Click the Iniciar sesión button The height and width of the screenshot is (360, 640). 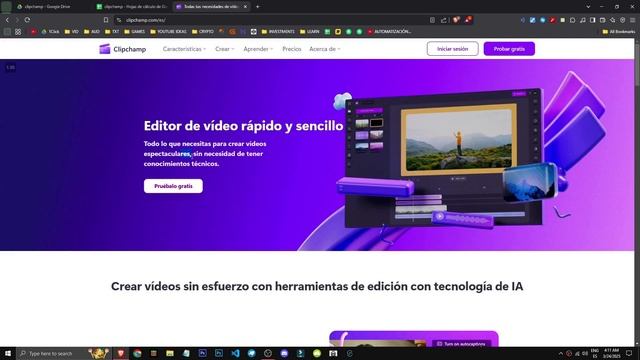coord(453,49)
